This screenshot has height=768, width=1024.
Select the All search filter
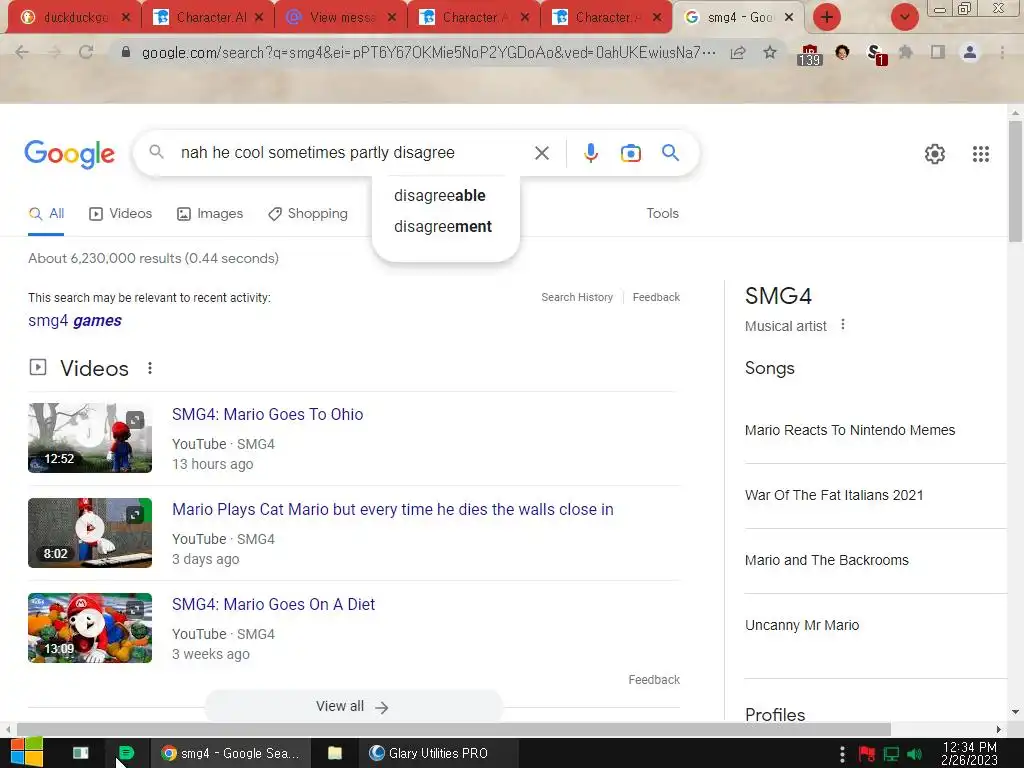coord(46,214)
